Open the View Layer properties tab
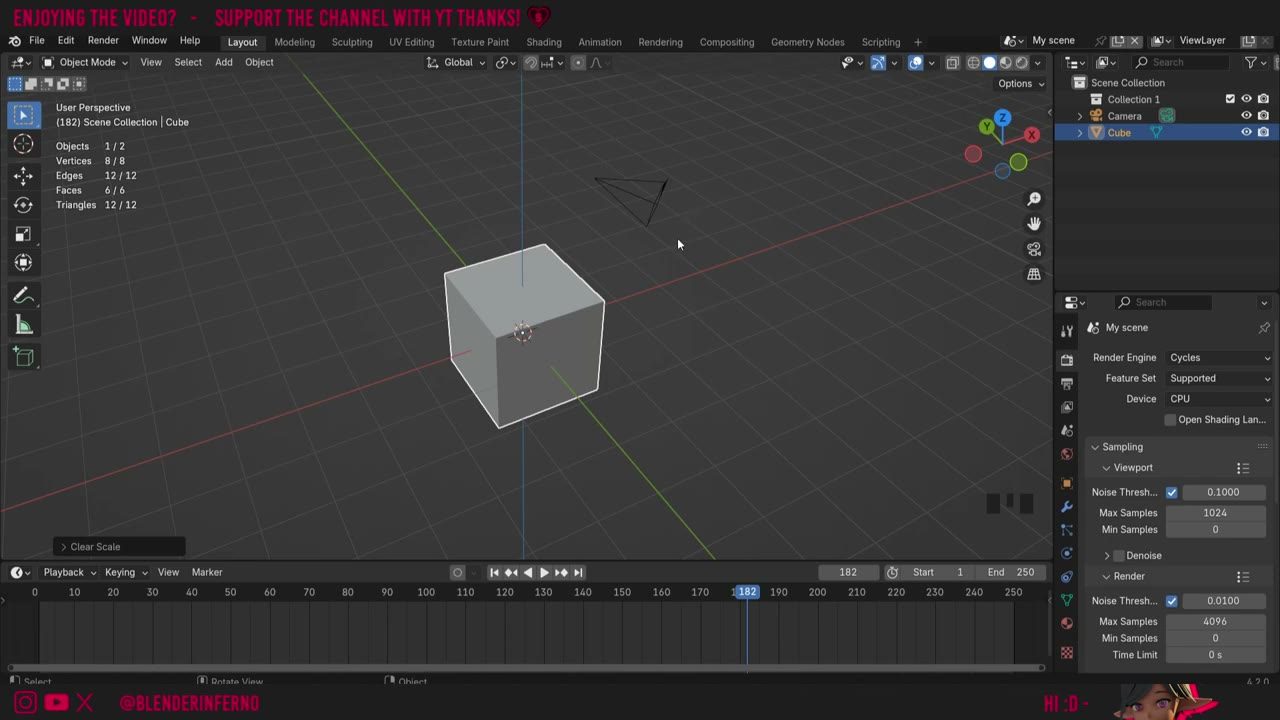Image resolution: width=1280 pixels, height=720 pixels. 1067,407
